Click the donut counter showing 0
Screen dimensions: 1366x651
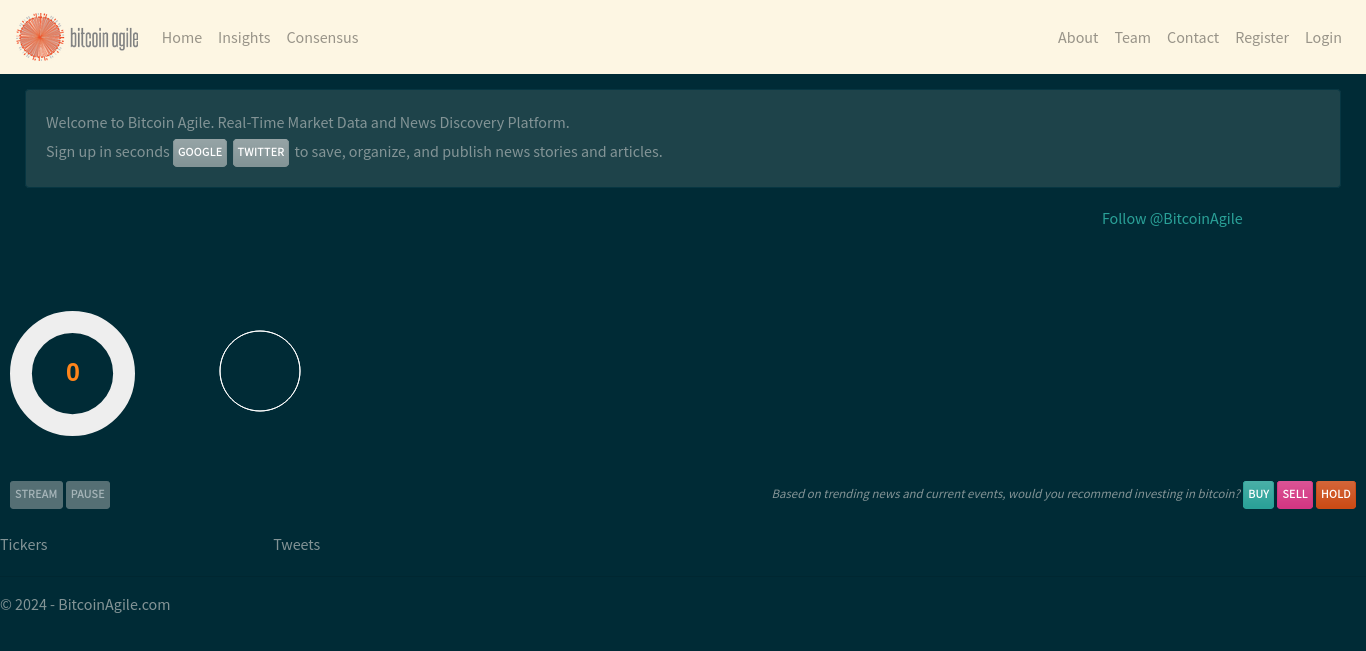pyautogui.click(x=72, y=373)
